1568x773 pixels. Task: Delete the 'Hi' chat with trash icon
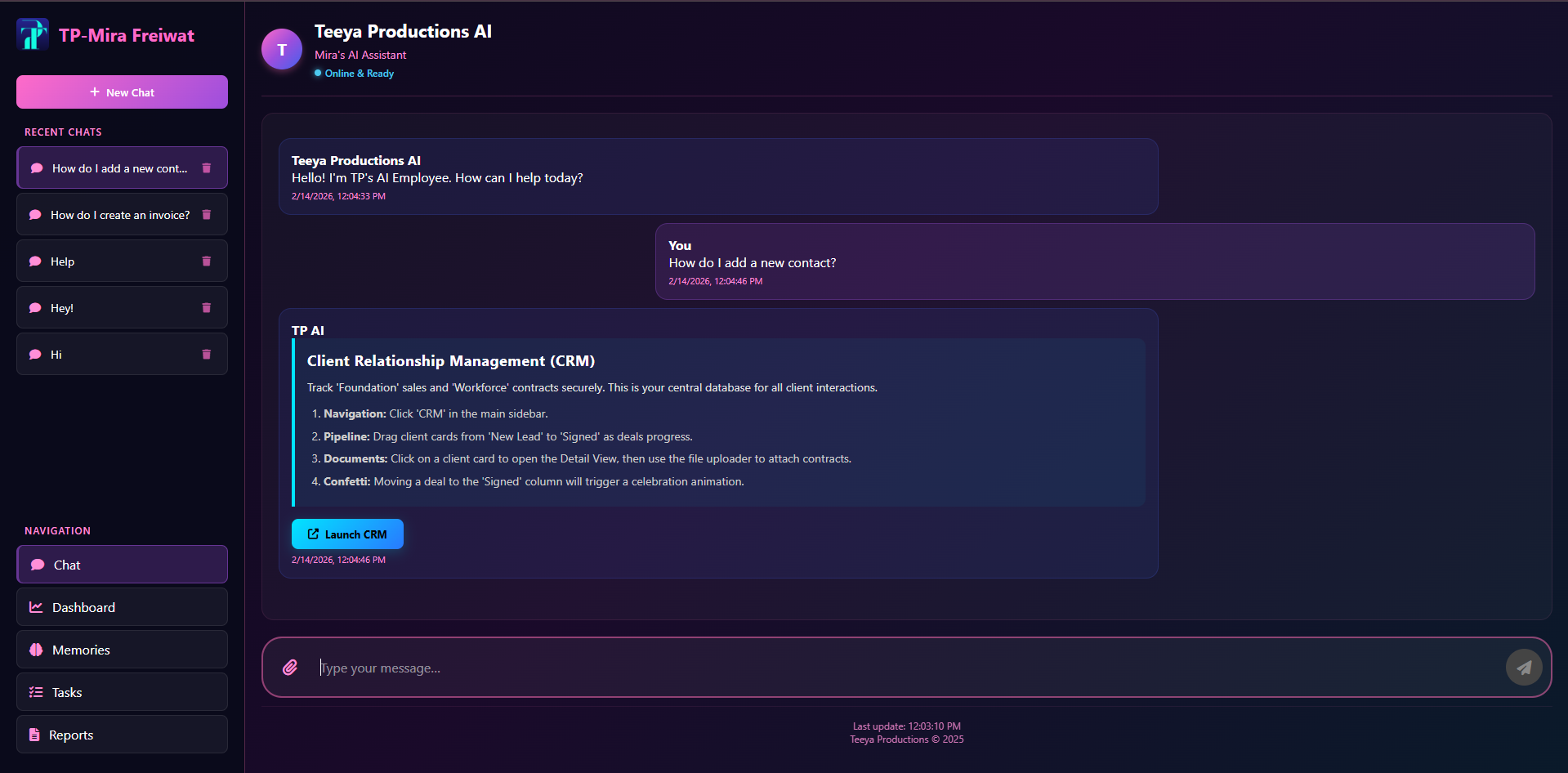[x=205, y=354]
